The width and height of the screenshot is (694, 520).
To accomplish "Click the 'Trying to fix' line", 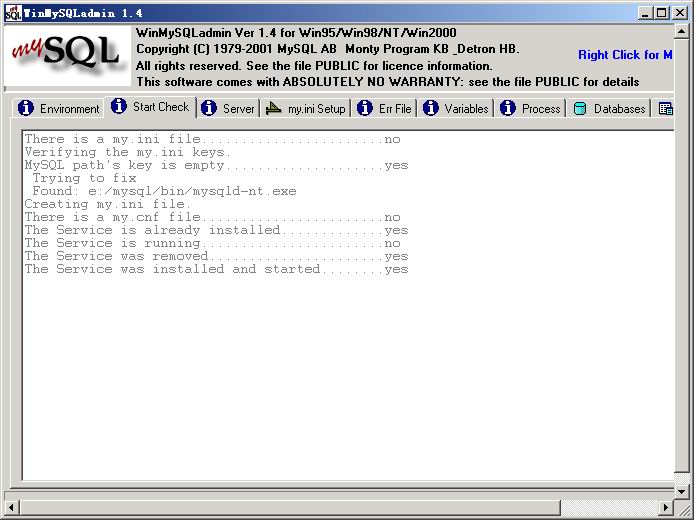I will click(84, 178).
